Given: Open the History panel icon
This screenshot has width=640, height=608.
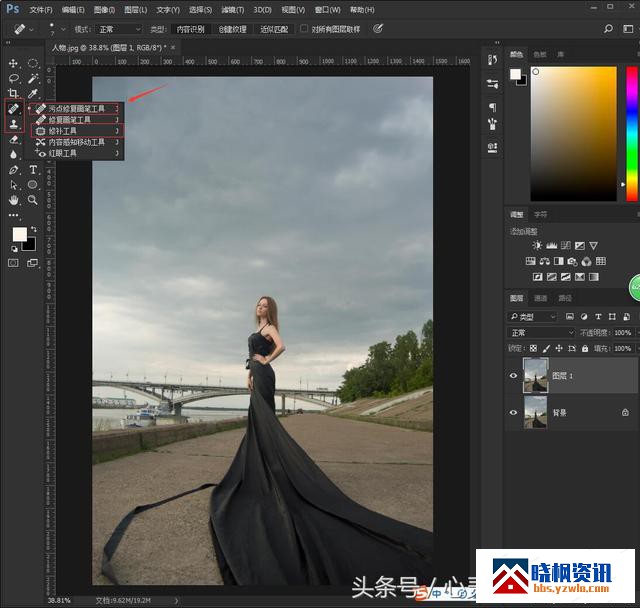Looking at the screenshot, I should point(493,60).
